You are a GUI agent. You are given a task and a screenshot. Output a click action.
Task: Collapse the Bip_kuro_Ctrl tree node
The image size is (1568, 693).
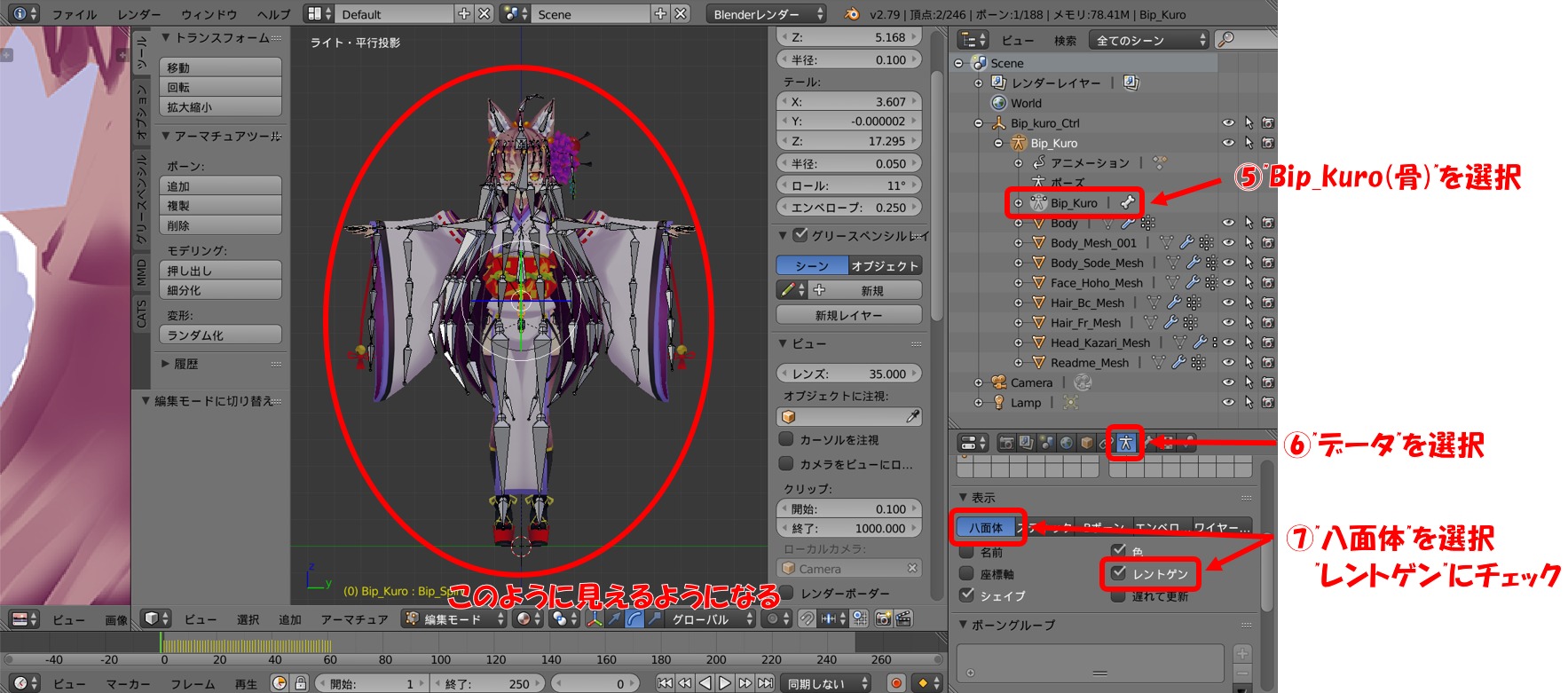[979, 123]
